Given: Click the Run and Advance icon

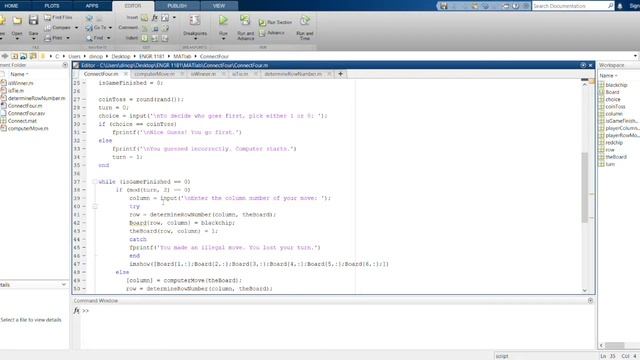Looking at the screenshot, I should tap(245, 20).
